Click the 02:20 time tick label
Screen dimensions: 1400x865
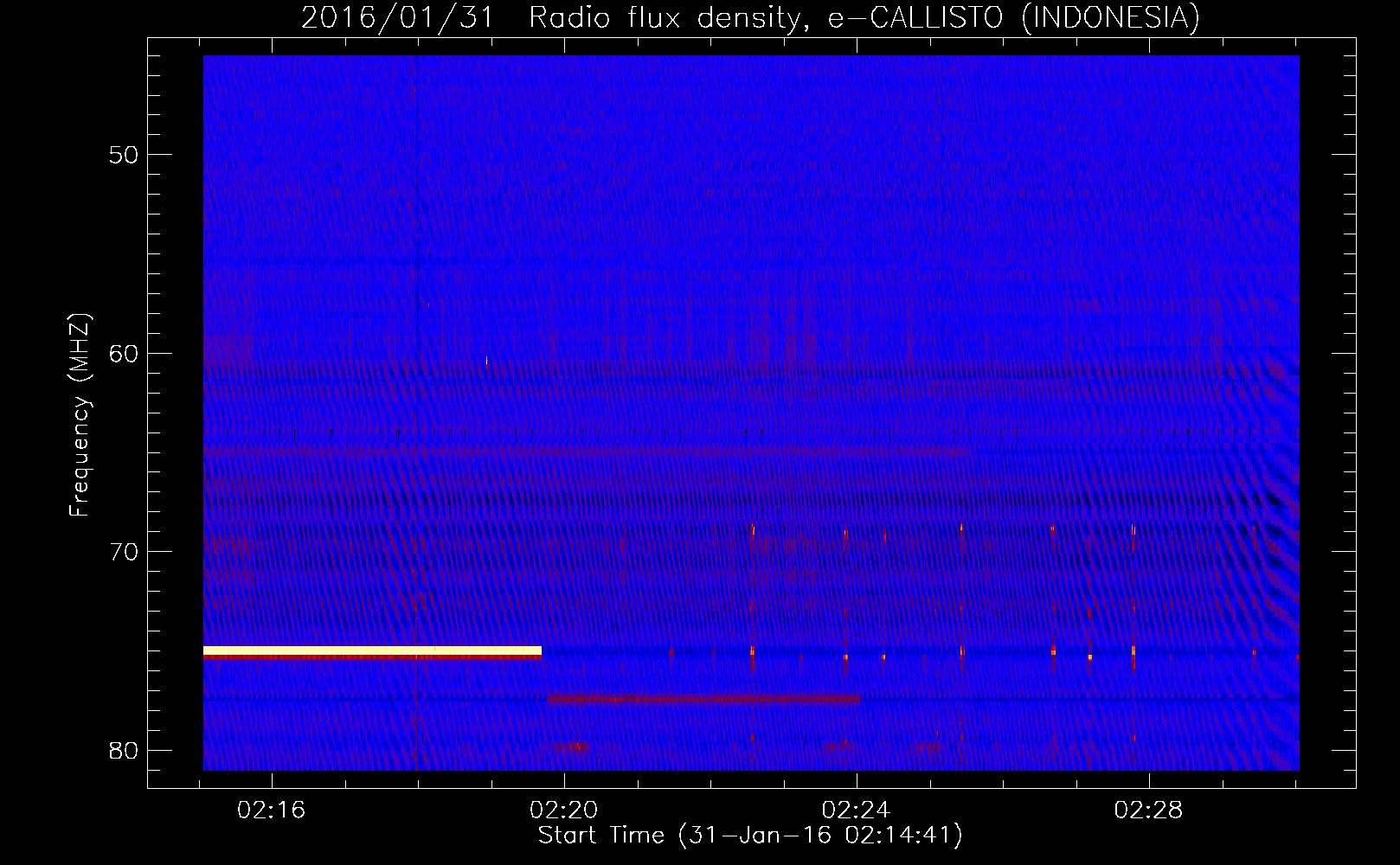pyautogui.click(x=564, y=811)
